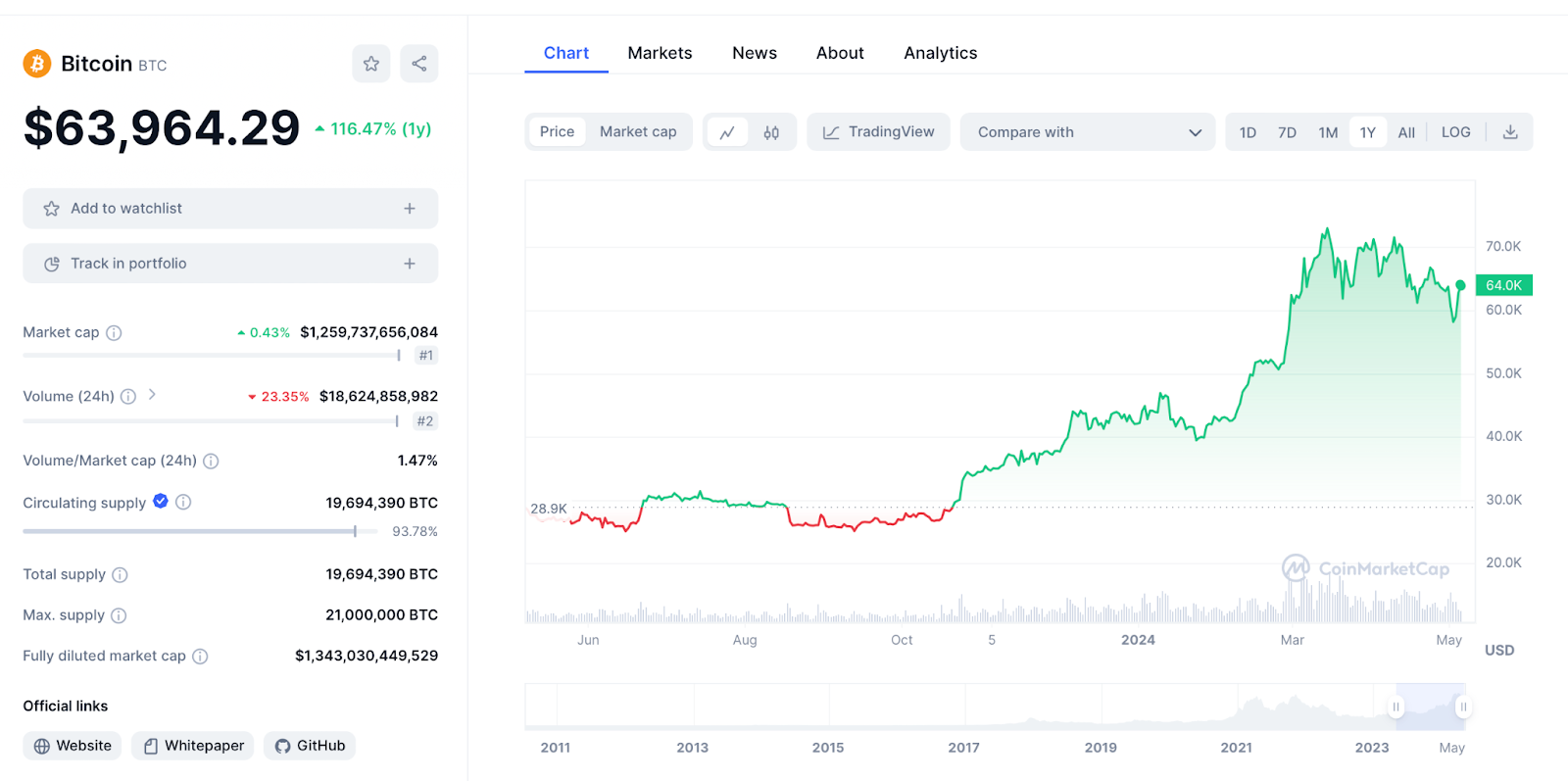Switch to line chart icon

[x=727, y=132]
